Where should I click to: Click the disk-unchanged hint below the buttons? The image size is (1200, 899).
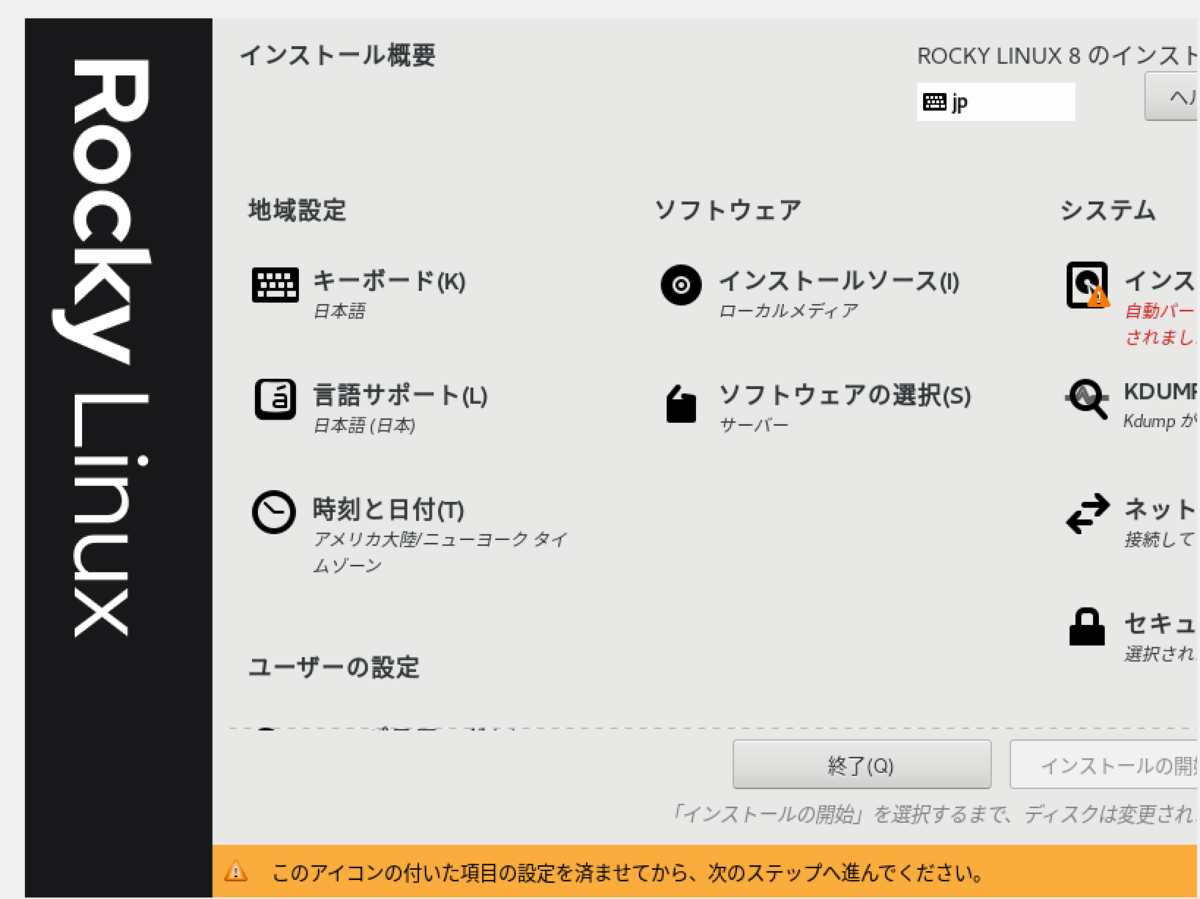click(934, 814)
